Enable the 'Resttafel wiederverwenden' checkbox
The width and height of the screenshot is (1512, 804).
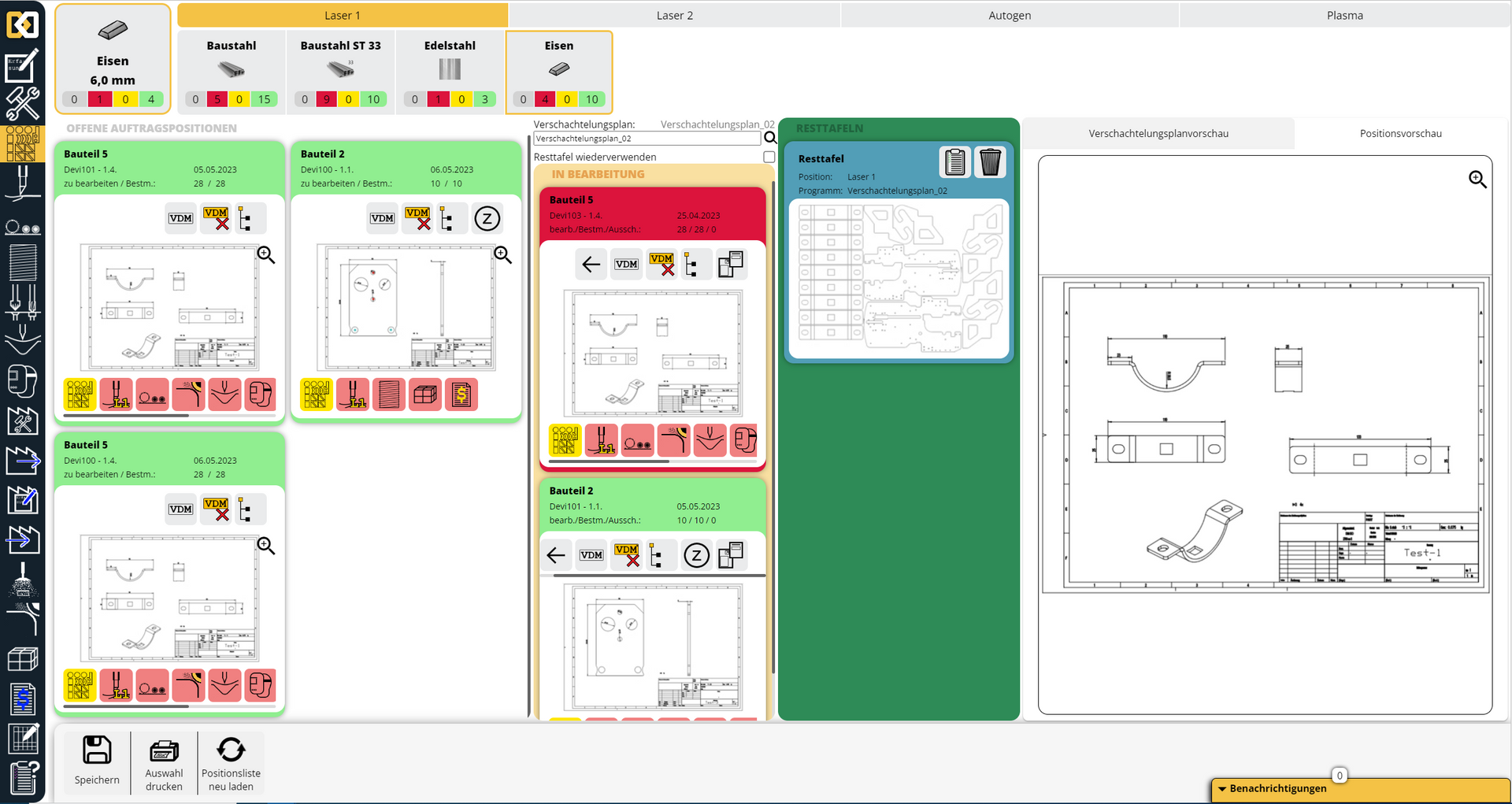[x=769, y=157]
